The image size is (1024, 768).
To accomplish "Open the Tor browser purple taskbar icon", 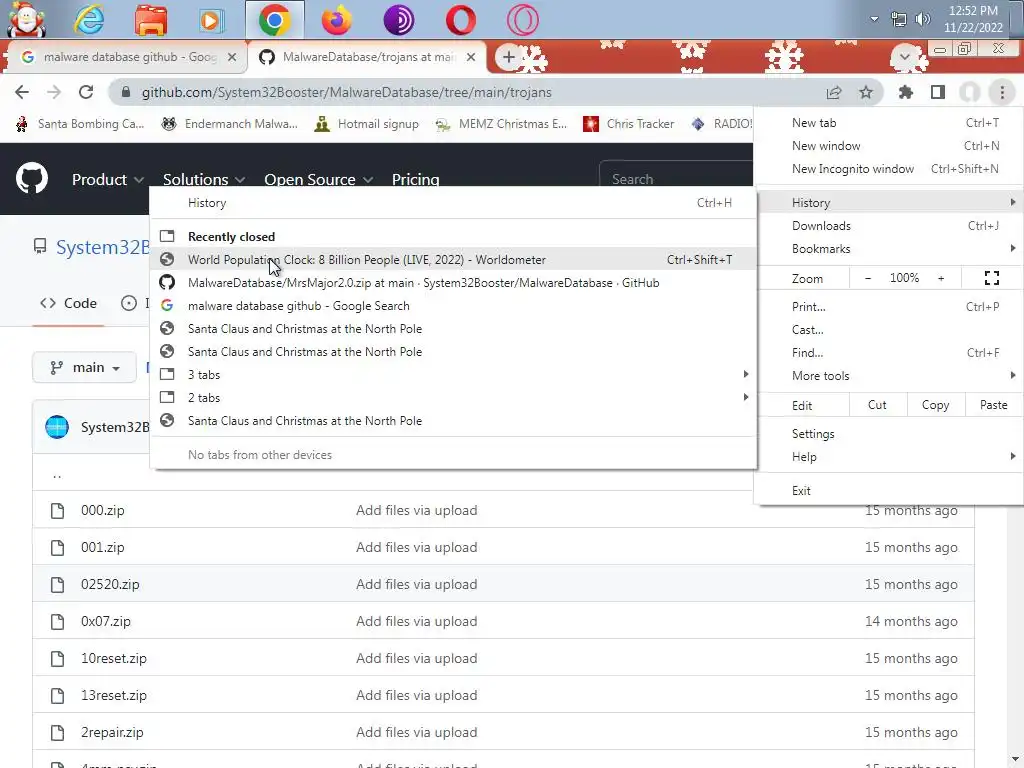I will tap(398, 20).
